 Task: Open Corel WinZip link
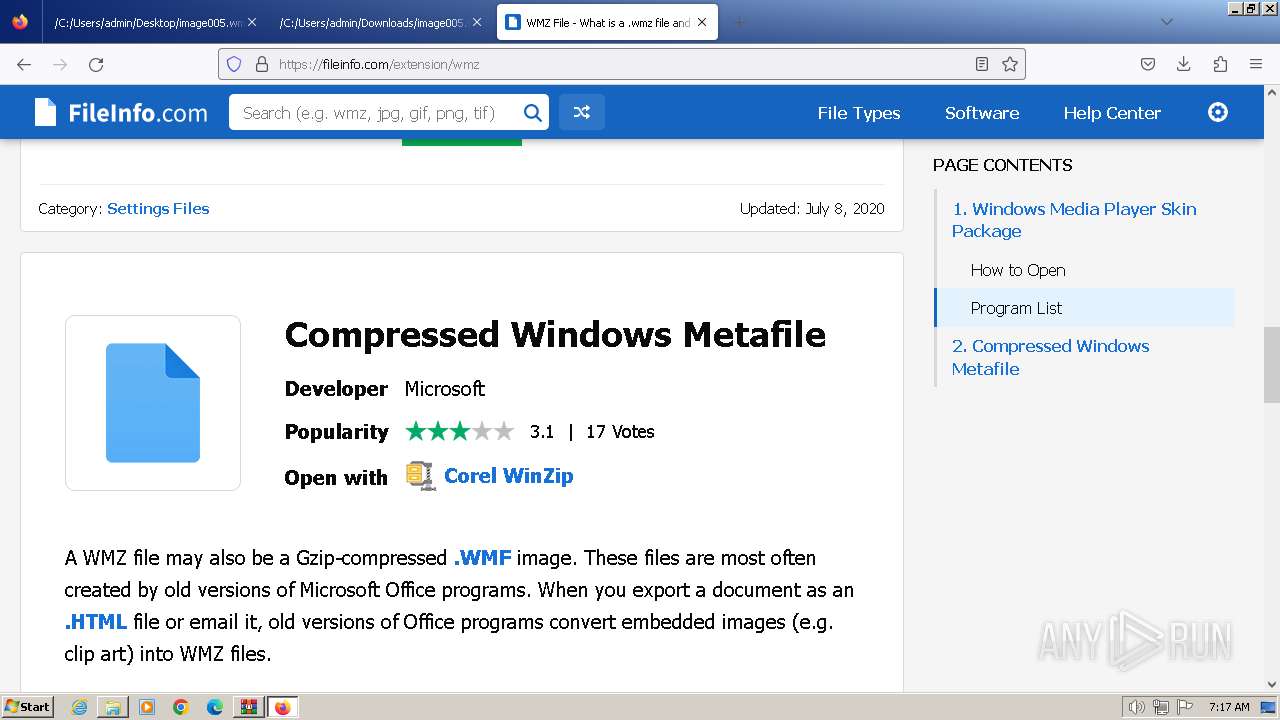[508, 476]
